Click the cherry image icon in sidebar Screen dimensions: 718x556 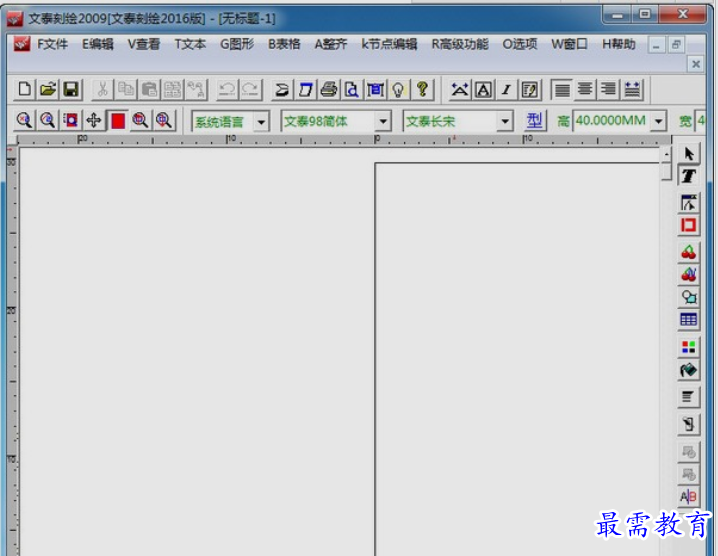(x=688, y=252)
